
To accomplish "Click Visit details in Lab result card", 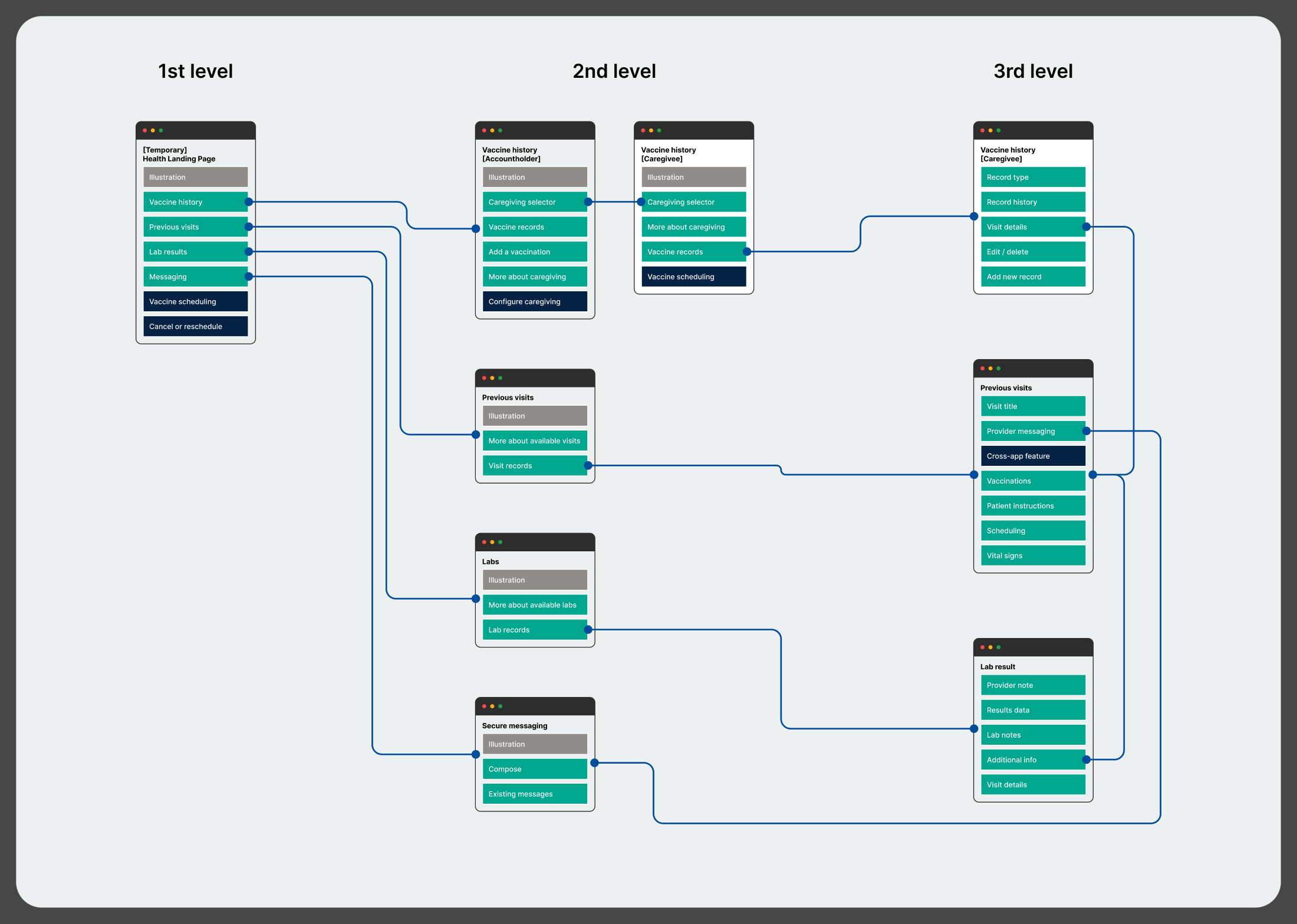I will point(1033,785).
